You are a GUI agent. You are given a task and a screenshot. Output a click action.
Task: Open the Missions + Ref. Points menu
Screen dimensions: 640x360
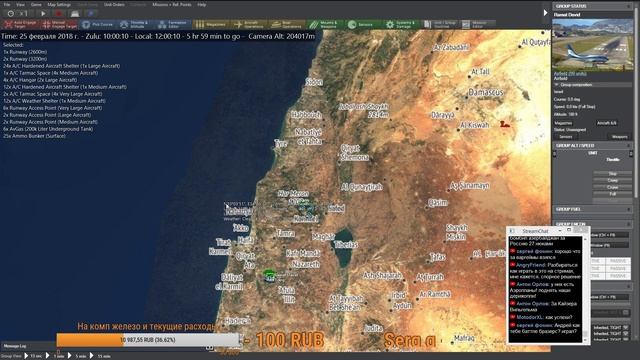pos(171,4)
